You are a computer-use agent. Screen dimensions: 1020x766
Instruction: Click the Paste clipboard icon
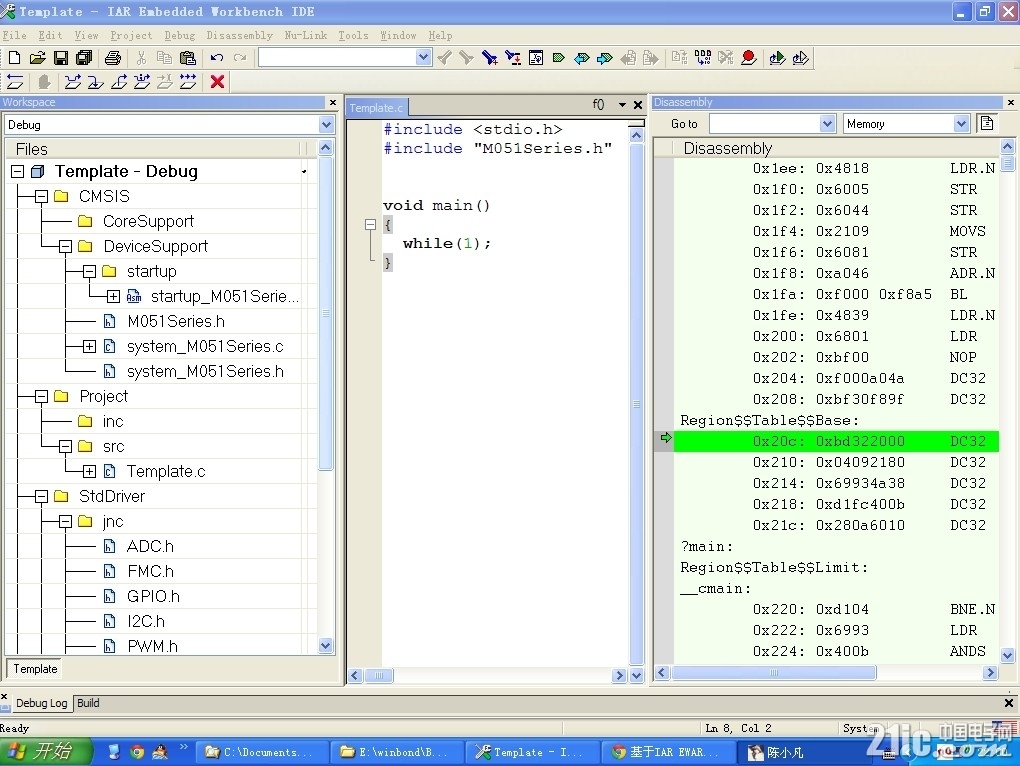(x=187, y=58)
